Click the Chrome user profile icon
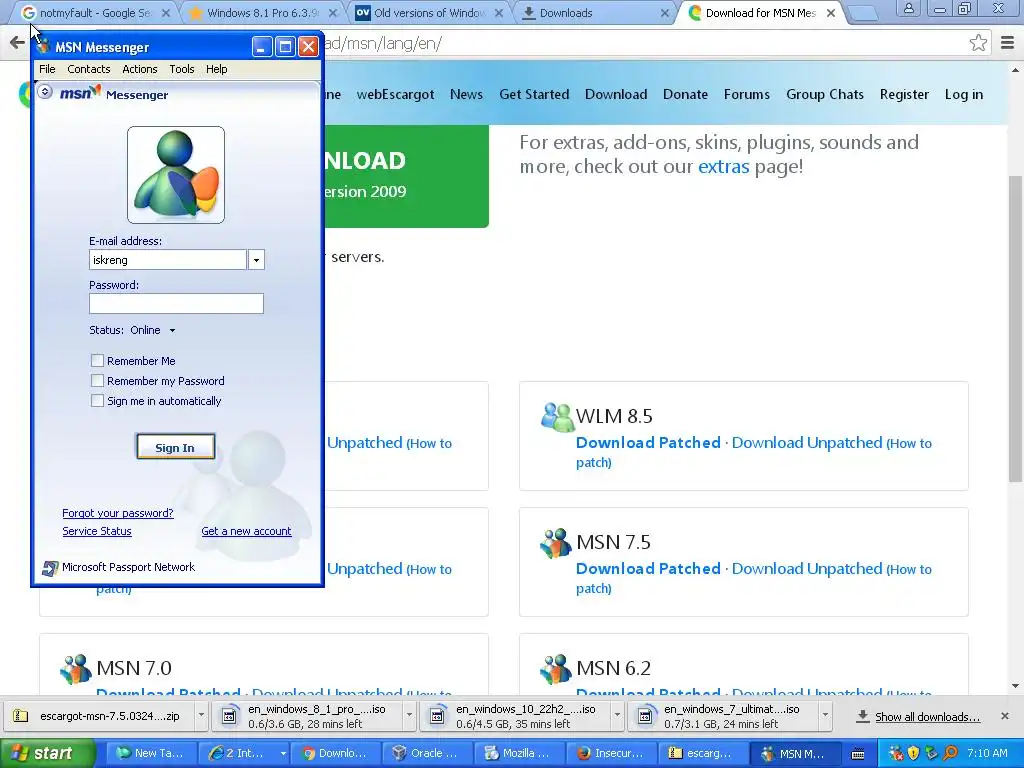This screenshot has width=1024, height=768. pos(908,8)
